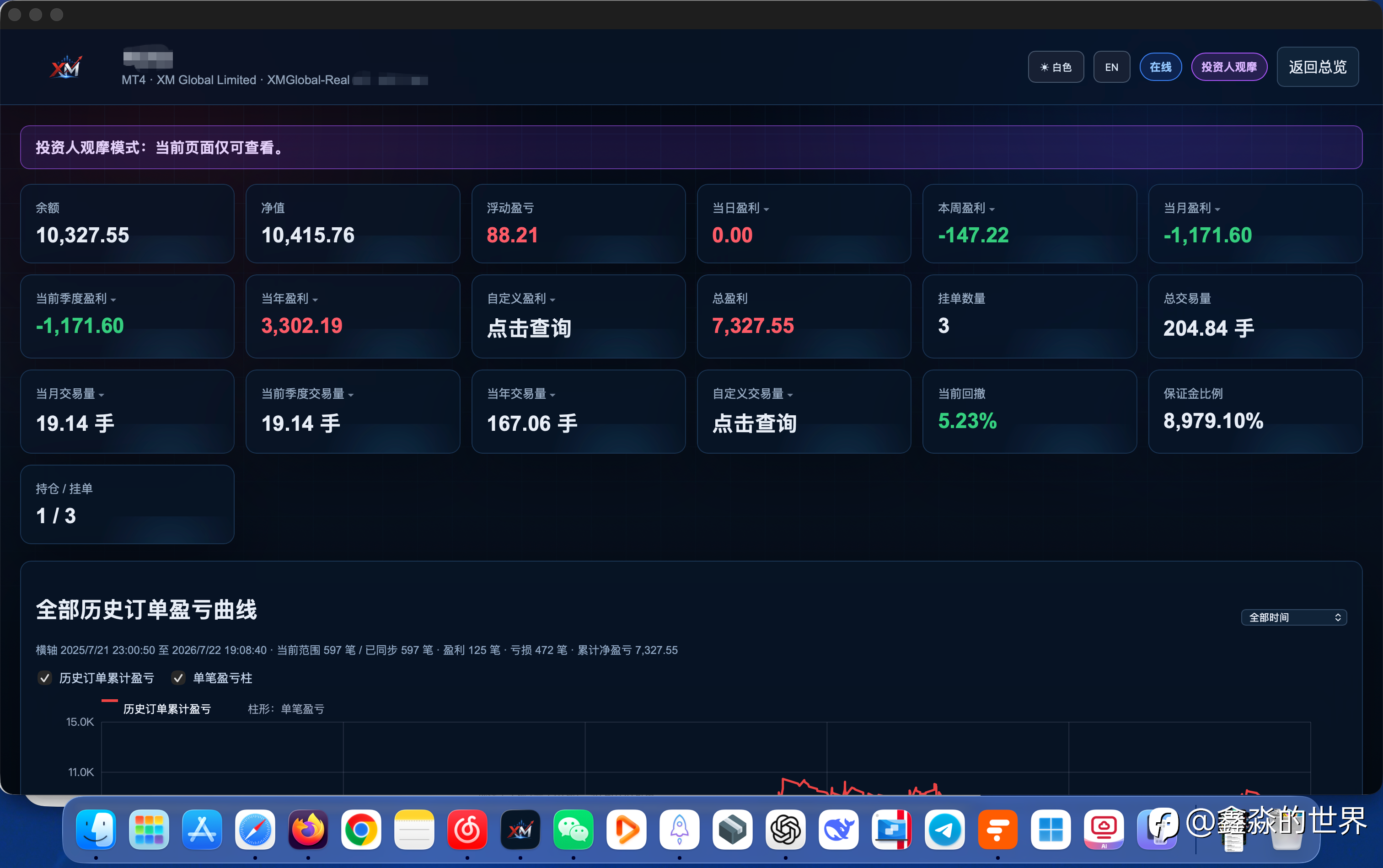The height and width of the screenshot is (868, 1383).
Task: Click the 投资人观摩 investor view badge
Action: [1229, 67]
